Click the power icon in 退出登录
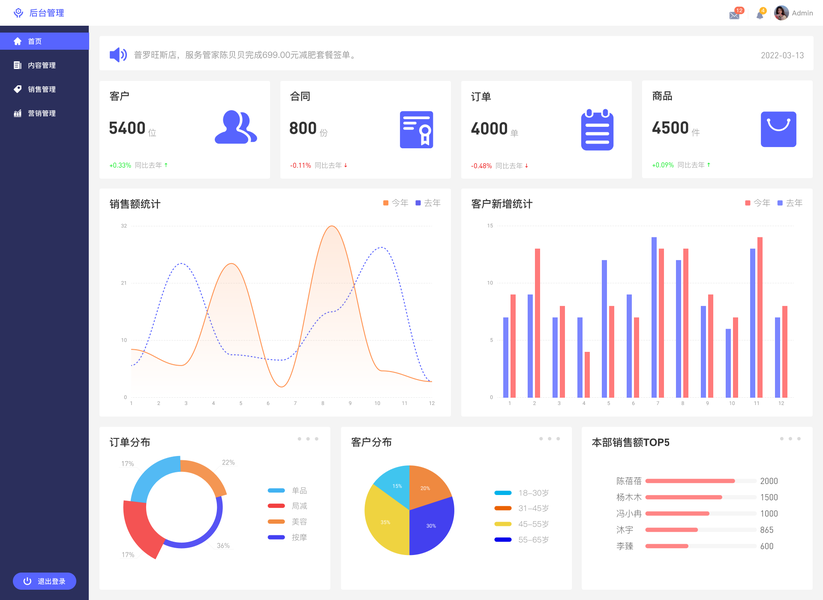This screenshot has width=823, height=600. tap(27, 581)
